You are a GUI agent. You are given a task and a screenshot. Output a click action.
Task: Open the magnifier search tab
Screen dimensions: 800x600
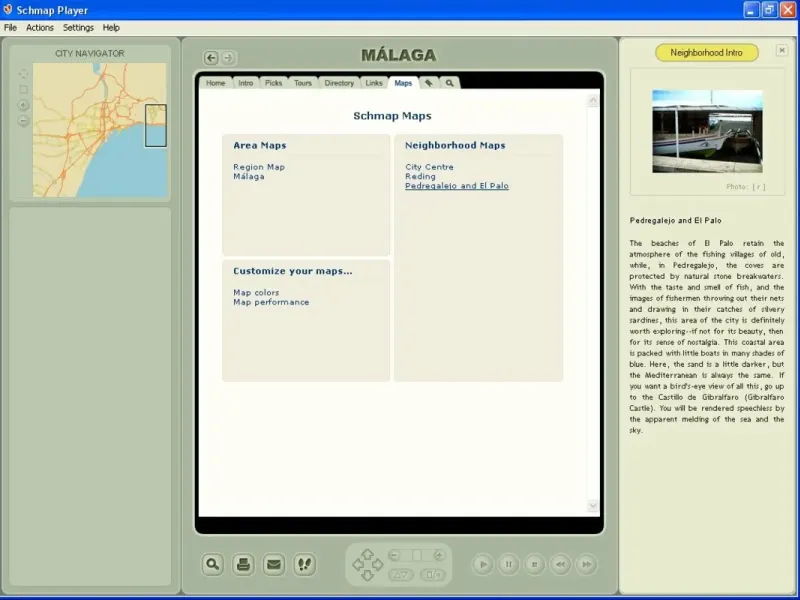(449, 83)
